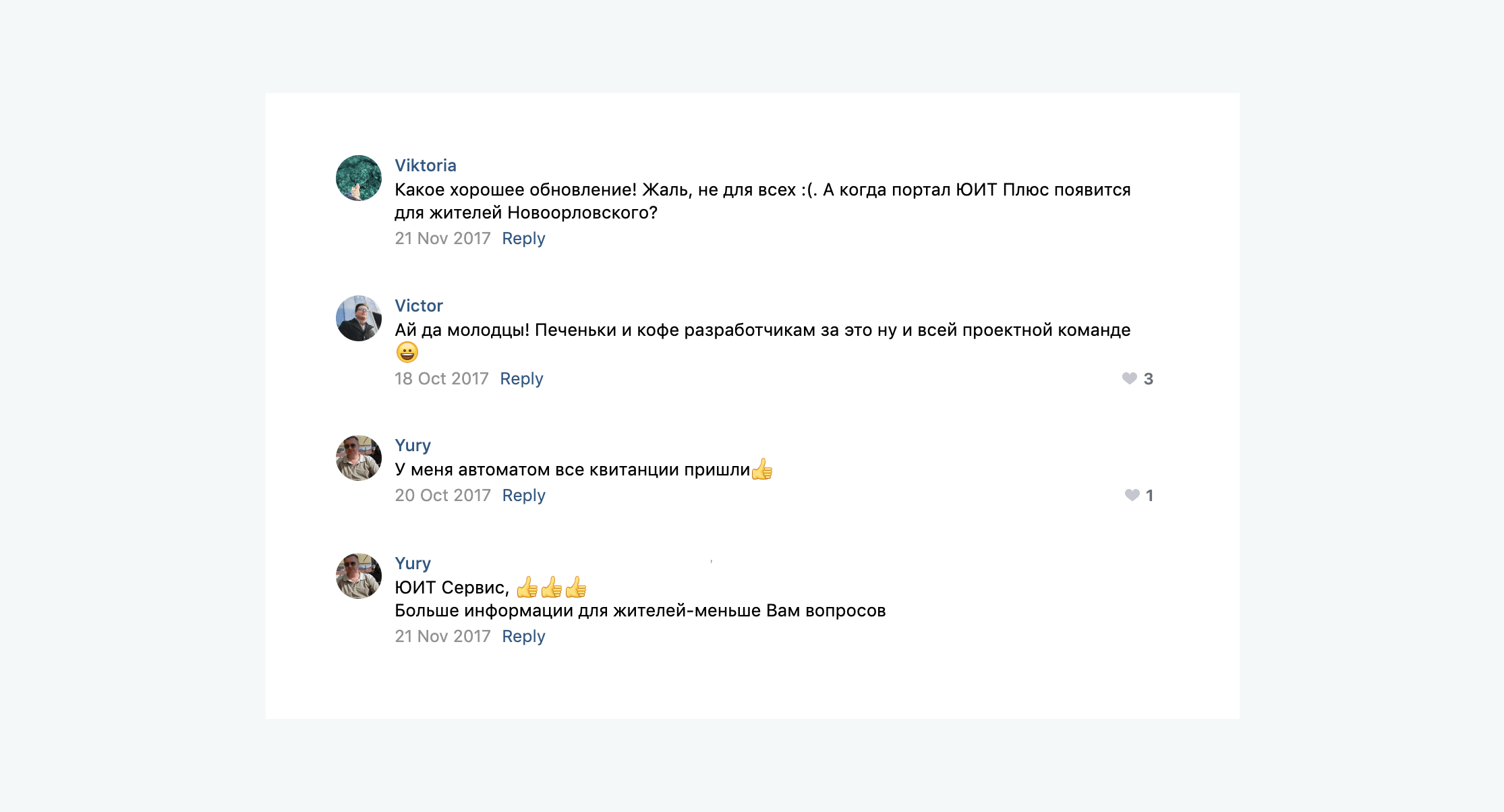
Task: Click Yury's name above the ЮИТ Сервис comment
Action: click(x=413, y=563)
